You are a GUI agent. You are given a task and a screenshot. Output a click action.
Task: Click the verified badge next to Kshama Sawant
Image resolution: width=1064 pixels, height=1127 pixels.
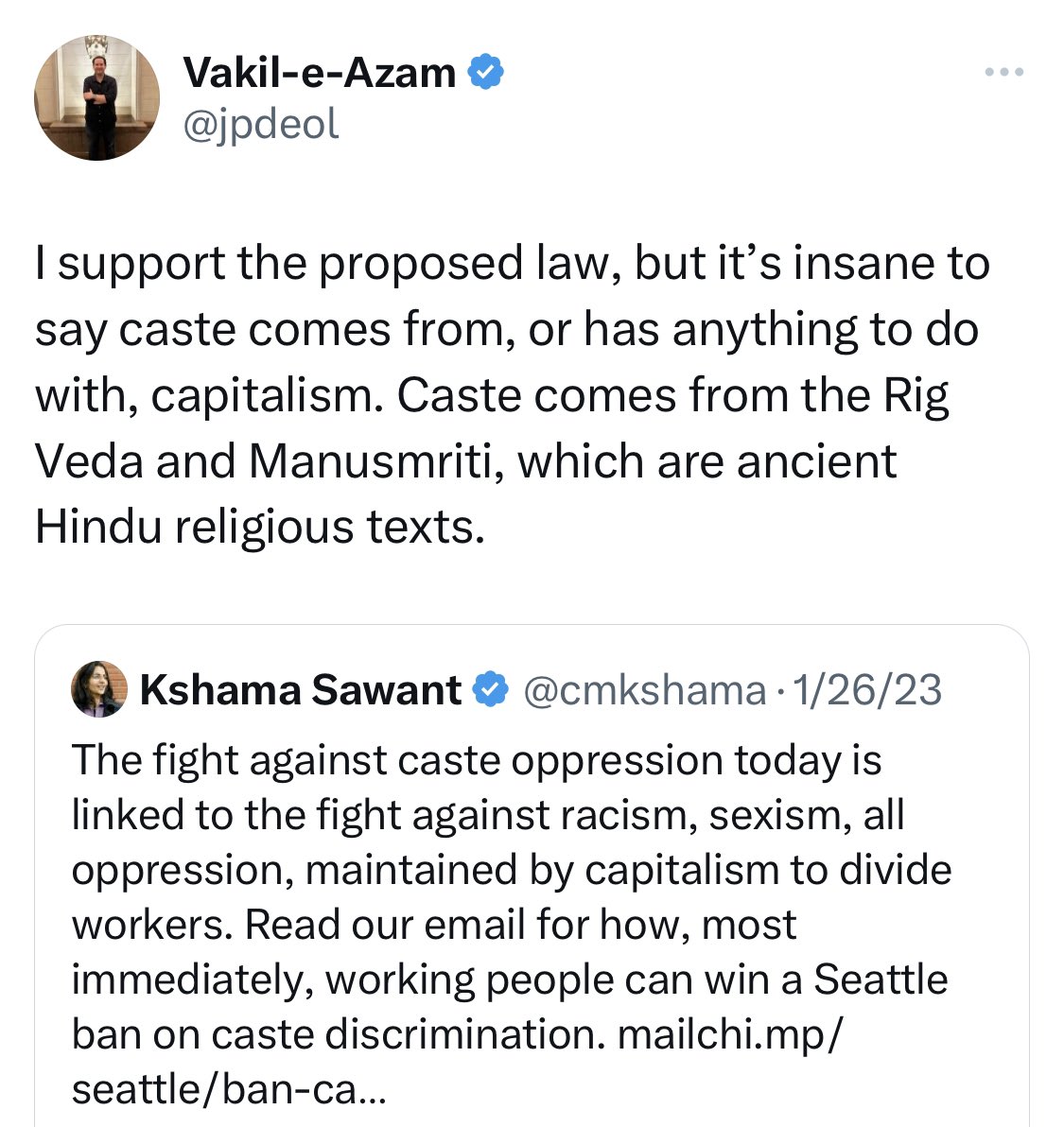490,690
